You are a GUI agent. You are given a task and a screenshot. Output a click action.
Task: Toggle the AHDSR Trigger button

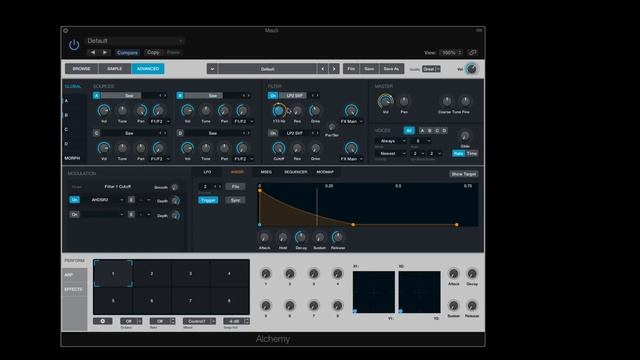pos(208,200)
